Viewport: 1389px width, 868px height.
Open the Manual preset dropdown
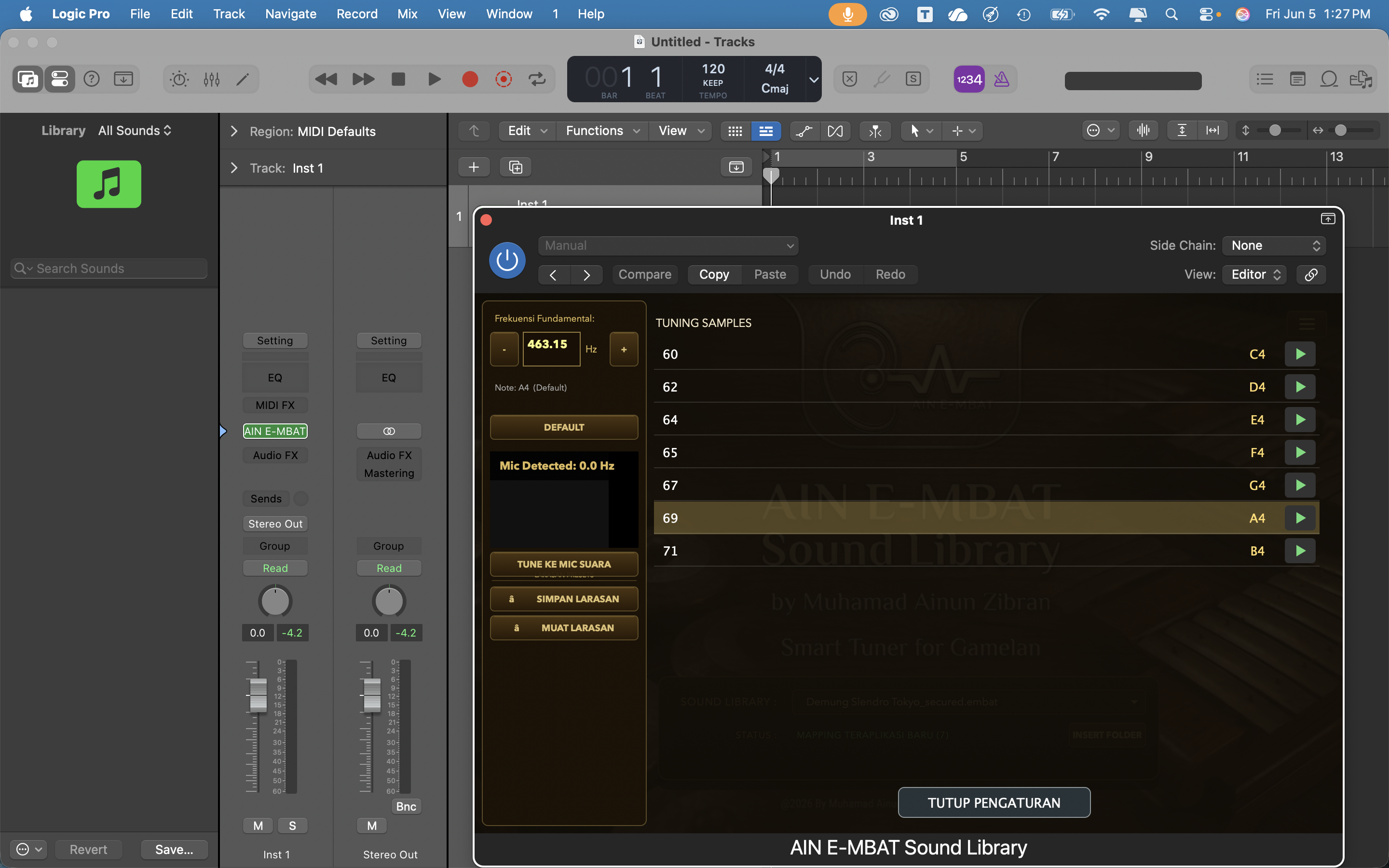tap(668, 246)
